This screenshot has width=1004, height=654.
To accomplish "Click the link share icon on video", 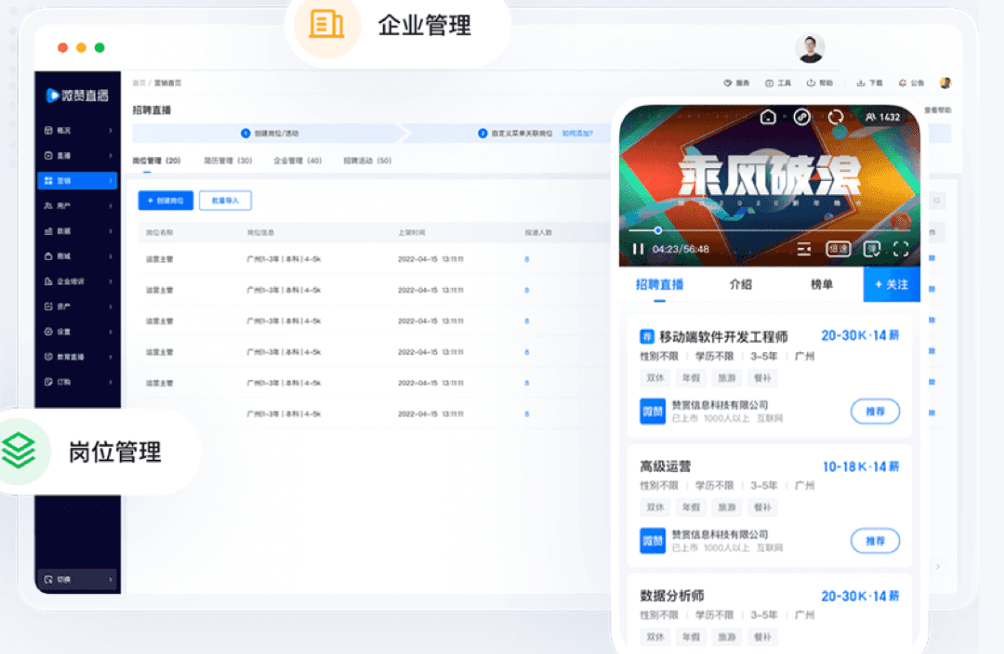I will [802, 117].
